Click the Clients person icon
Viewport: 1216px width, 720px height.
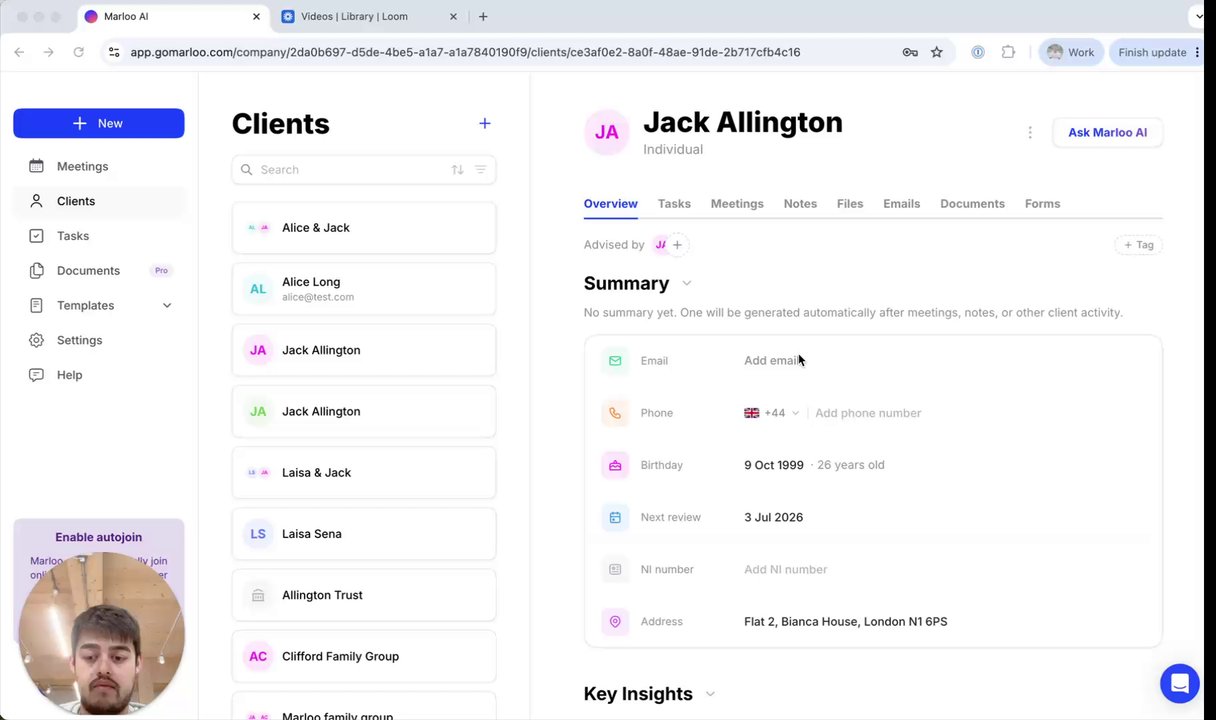[37, 201]
